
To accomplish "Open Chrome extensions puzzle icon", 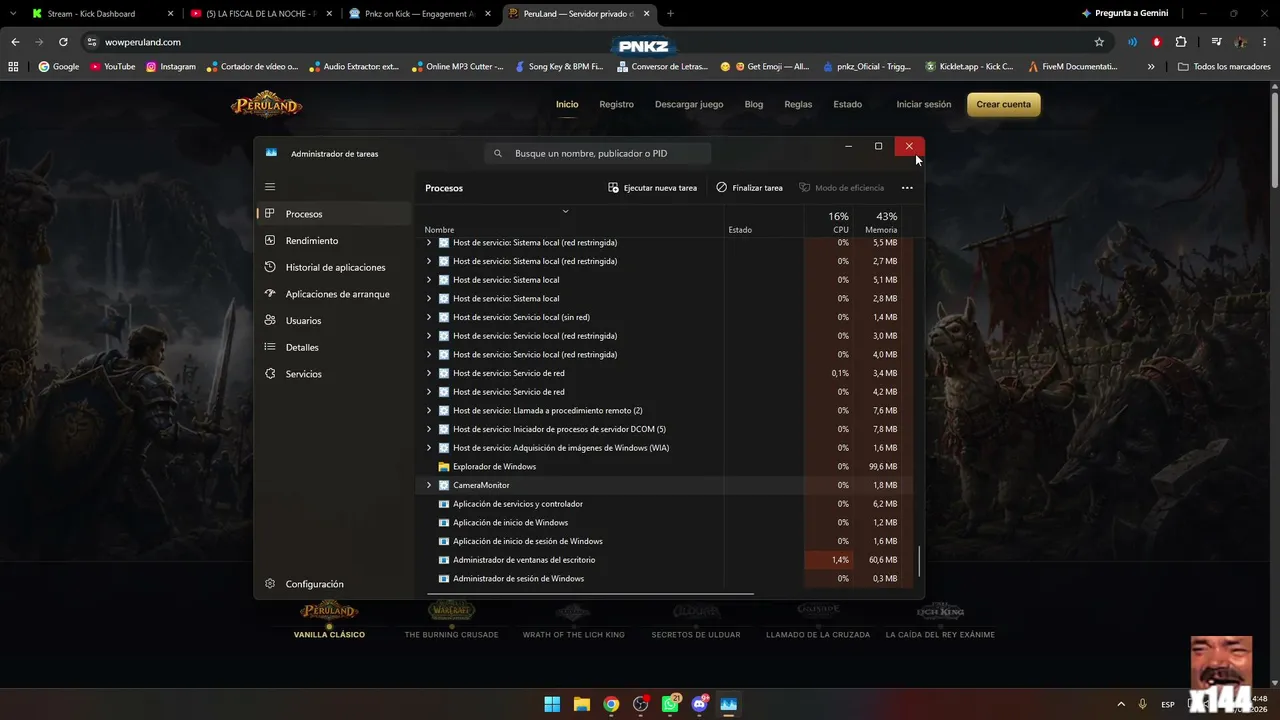I will 1181,42.
